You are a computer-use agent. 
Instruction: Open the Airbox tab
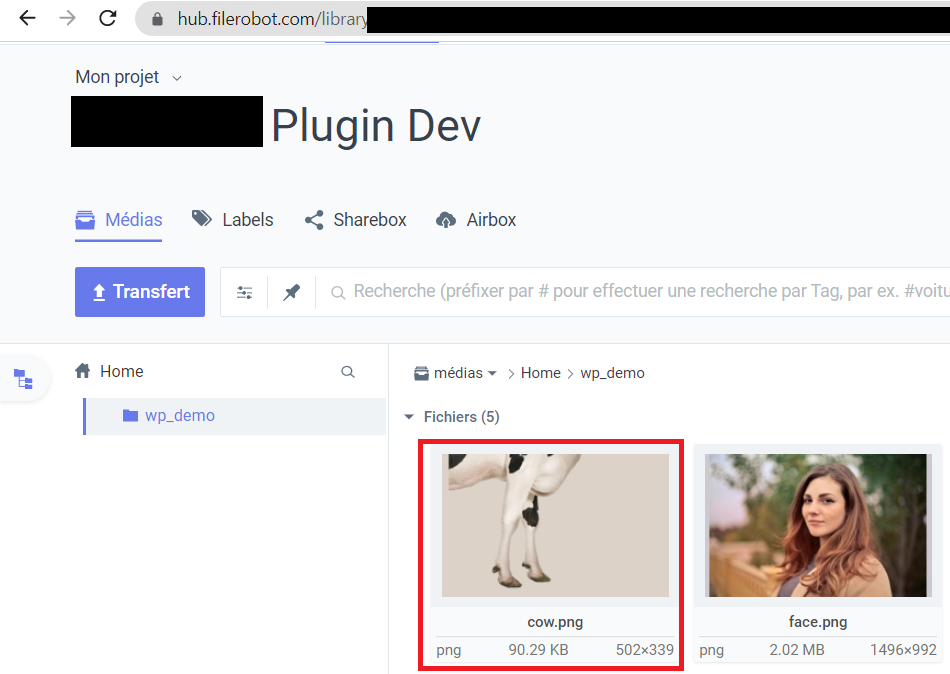click(x=476, y=219)
